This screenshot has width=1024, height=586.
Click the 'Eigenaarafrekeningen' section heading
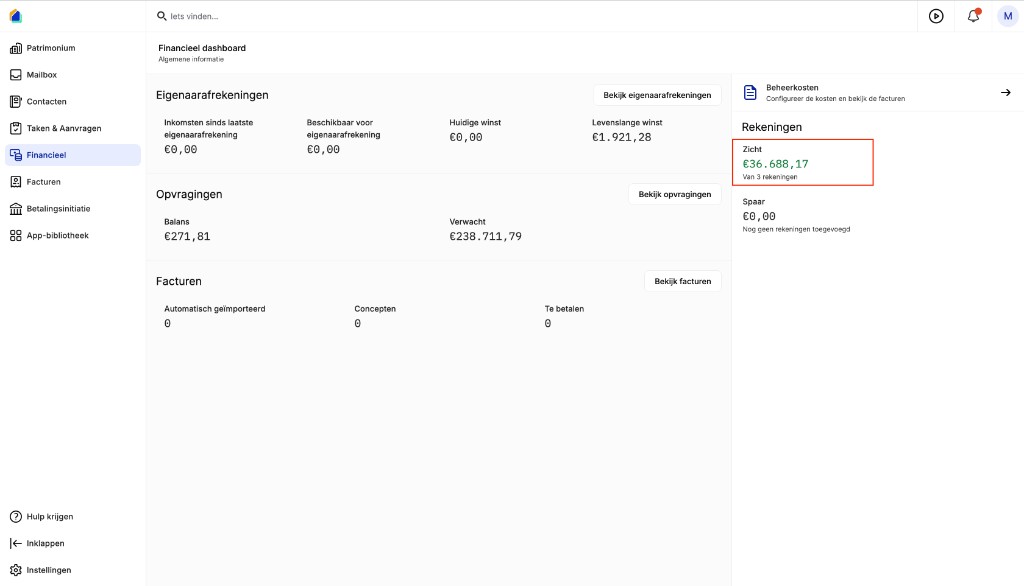click(x=212, y=95)
